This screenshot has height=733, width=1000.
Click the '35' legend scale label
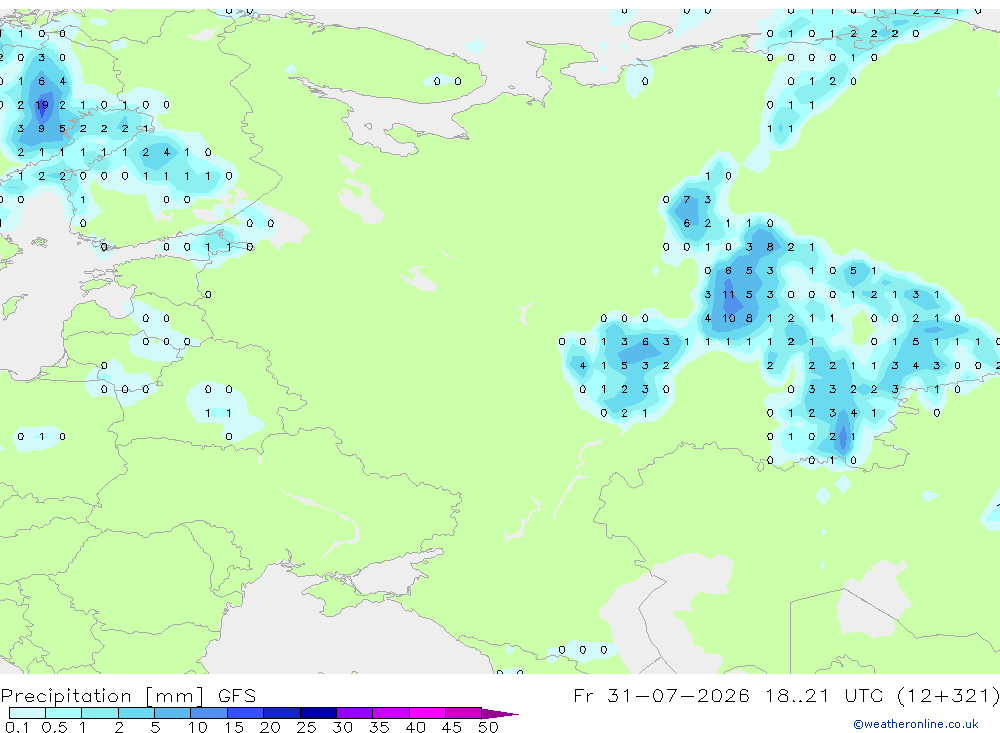[x=379, y=727]
